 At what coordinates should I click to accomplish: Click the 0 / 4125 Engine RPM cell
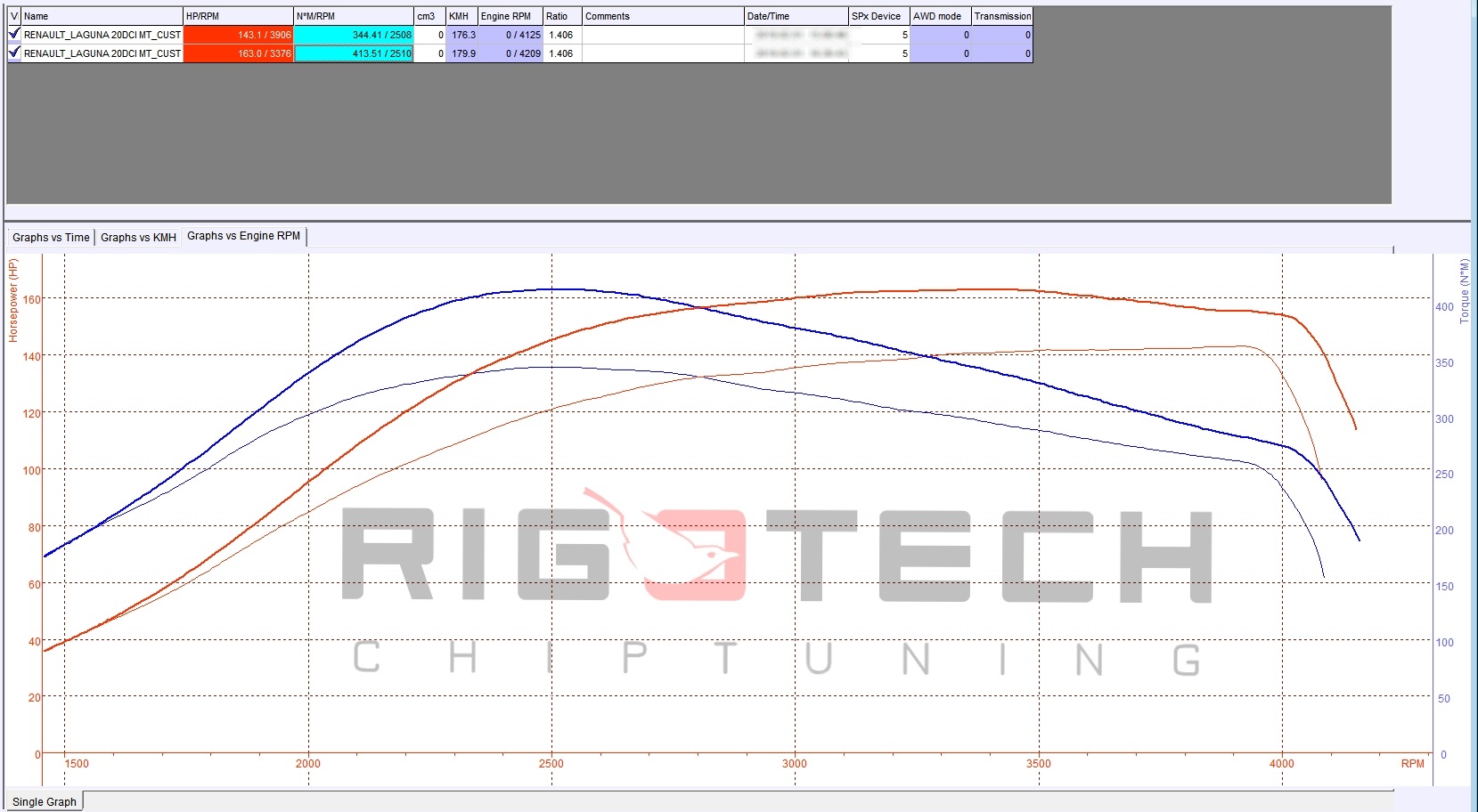click(x=510, y=35)
